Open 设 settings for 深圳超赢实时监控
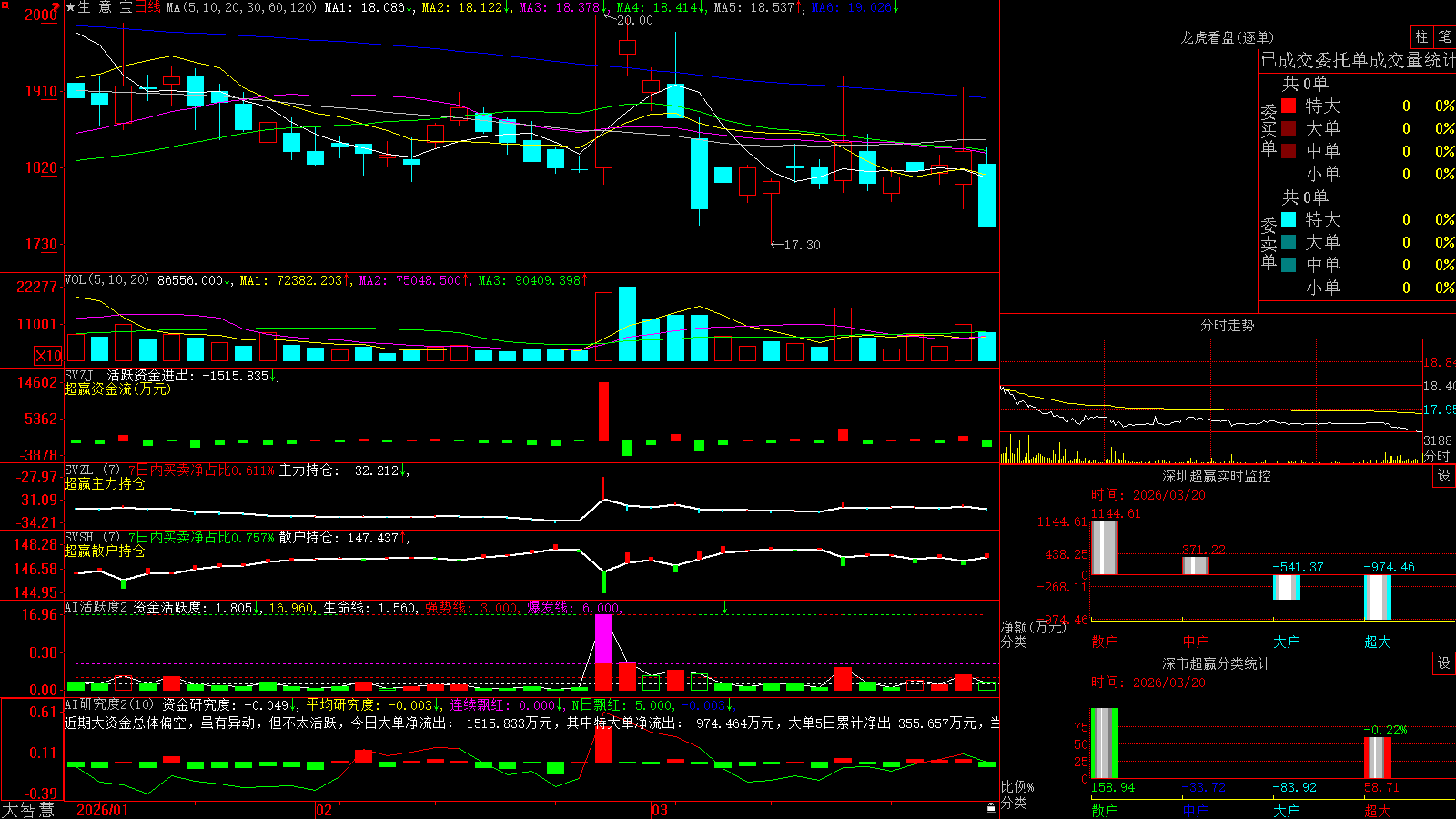Screen dimensions: 1456x819 click(x=1444, y=476)
